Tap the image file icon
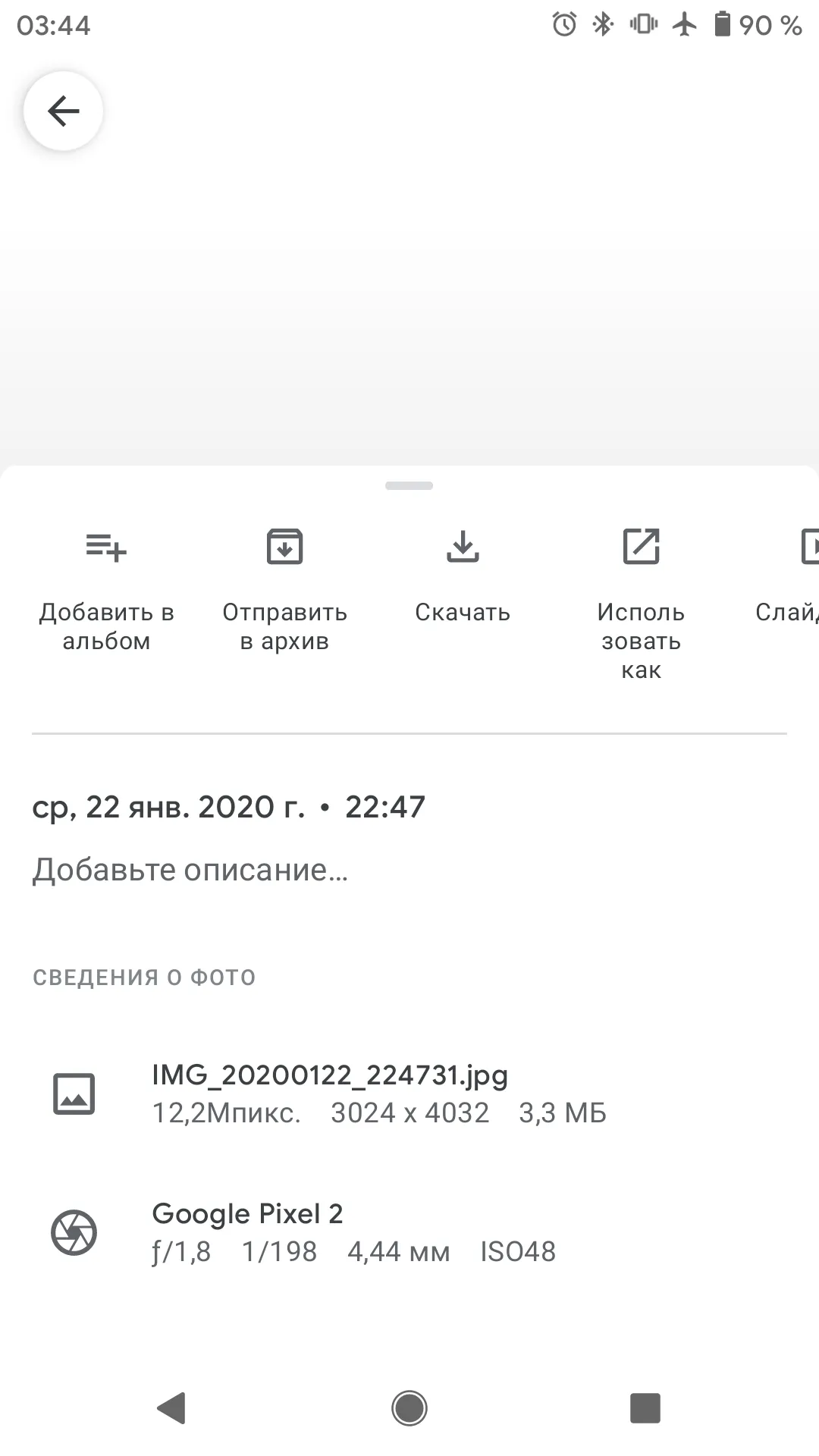Screen dimensions: 819x1456 [x=74, y=1094]
